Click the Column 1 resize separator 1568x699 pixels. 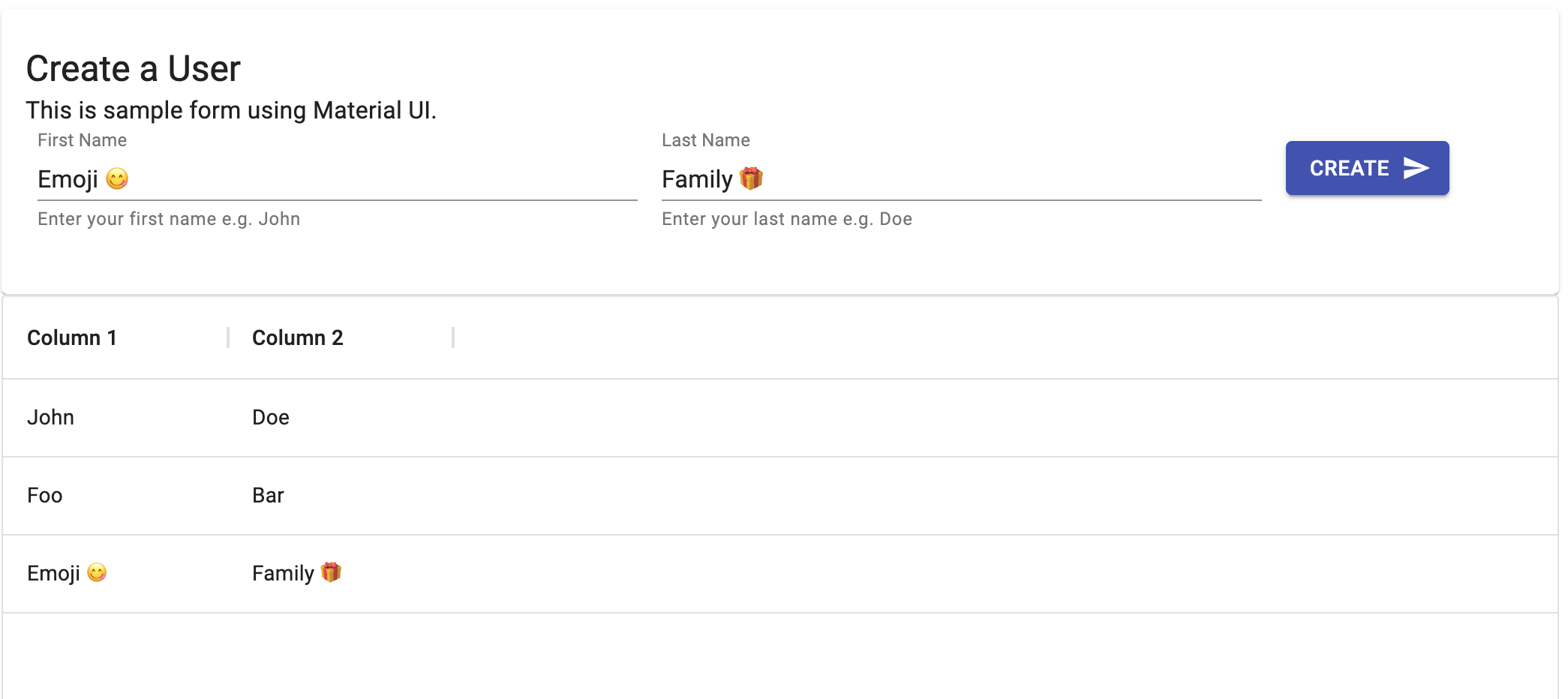pyautogui.click(x=228, y=337)
